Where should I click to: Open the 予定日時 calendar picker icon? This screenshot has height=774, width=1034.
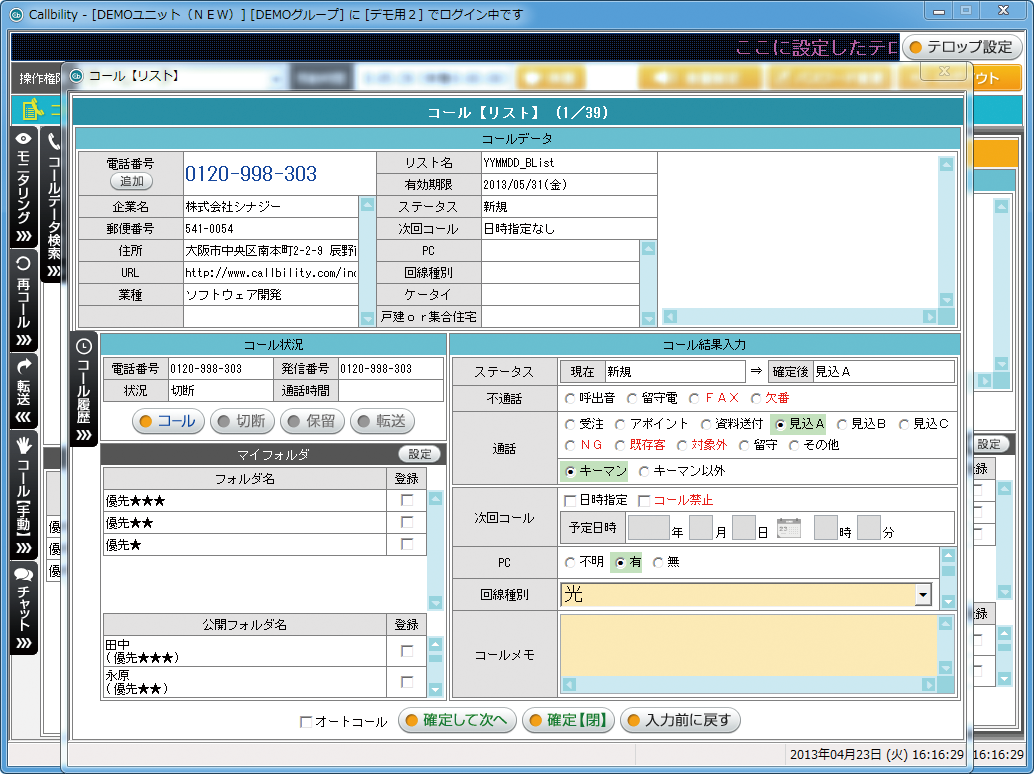tap(789, 528)
